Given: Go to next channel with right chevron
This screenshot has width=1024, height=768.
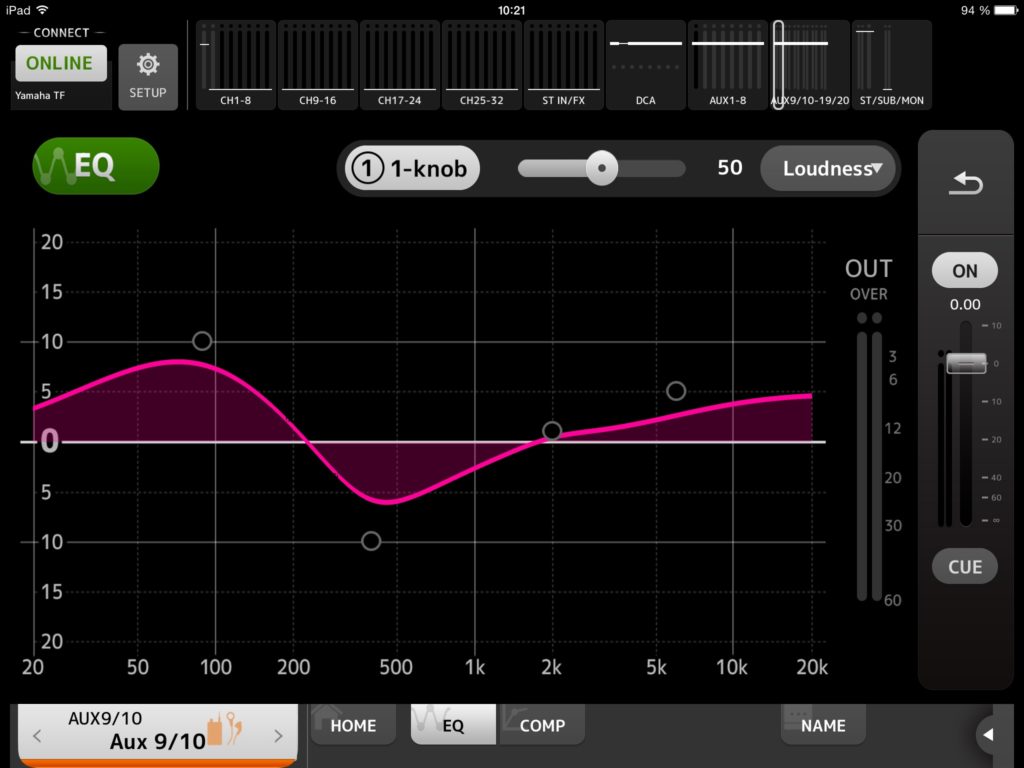Looking at the screenshot, I should (279, 737).
